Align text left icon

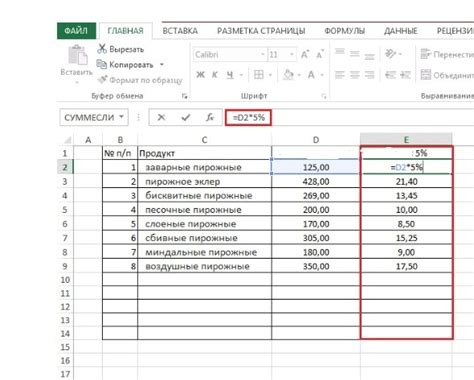340,75
